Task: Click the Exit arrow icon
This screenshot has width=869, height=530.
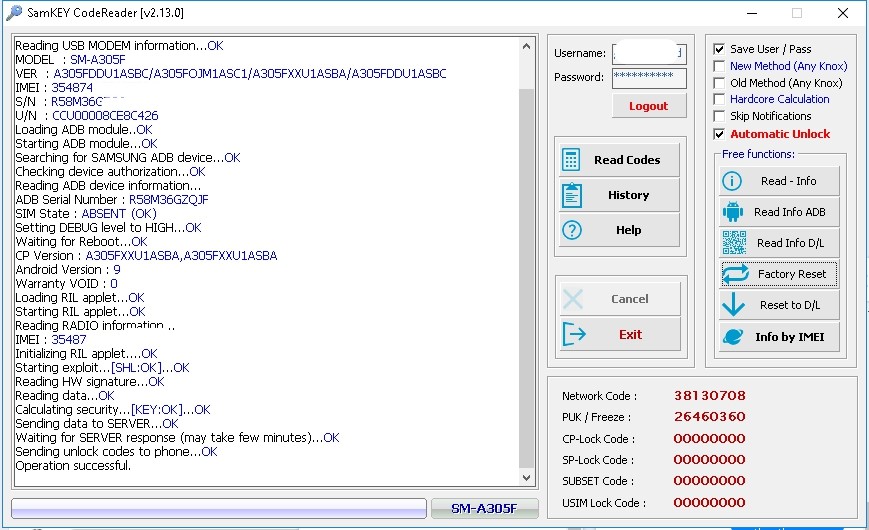Action: tap(574, 334)
